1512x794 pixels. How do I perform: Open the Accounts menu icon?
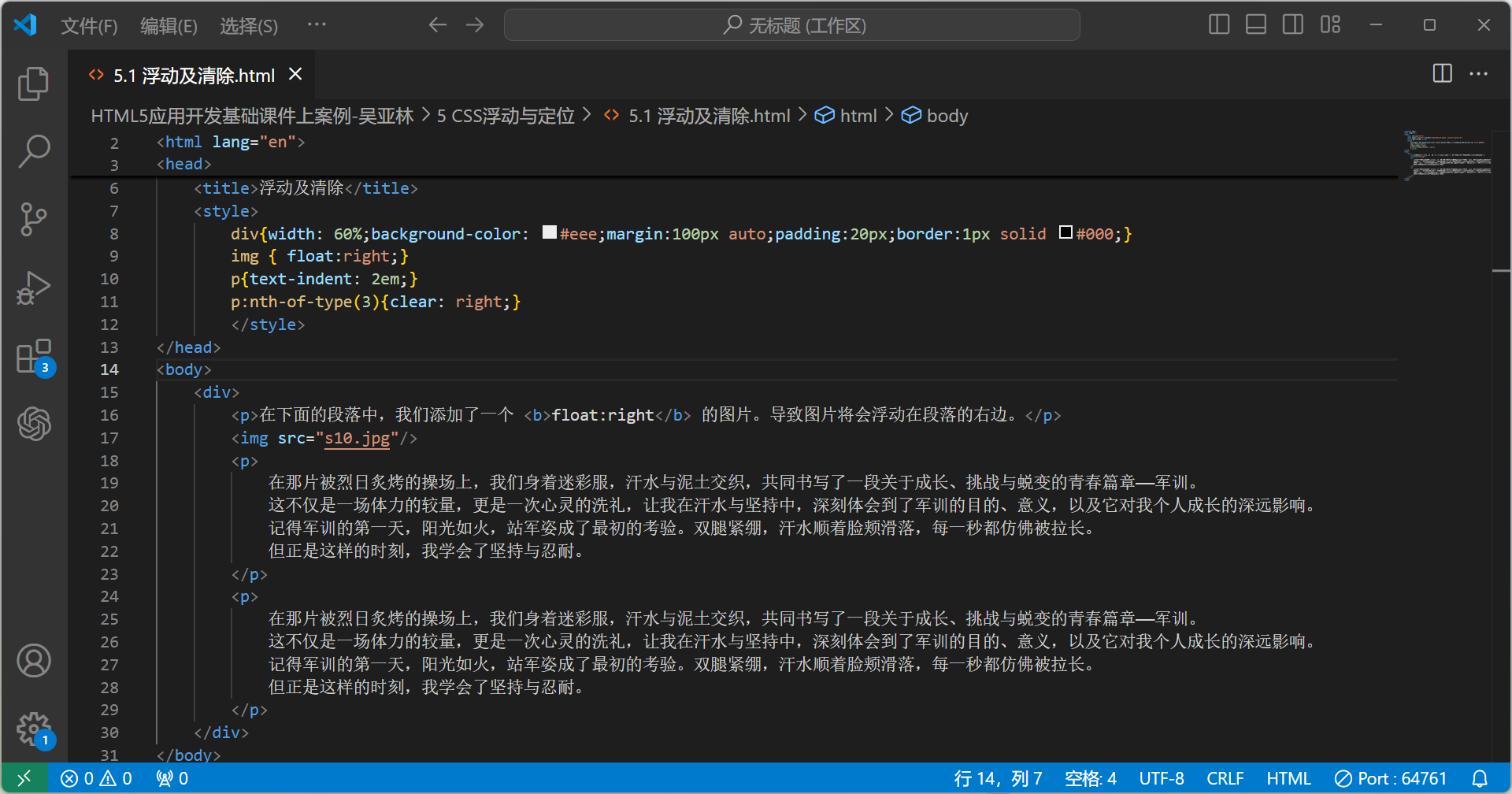(33, 661)
